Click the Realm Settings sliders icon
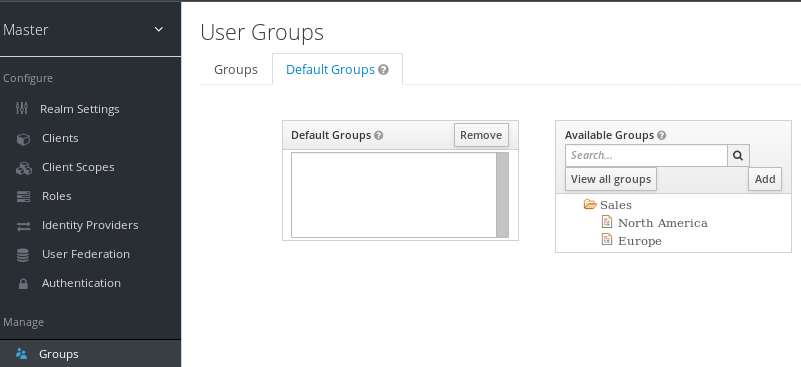Image resolution: width=801 pixels, height=367 pixels. tap(22, 108)
